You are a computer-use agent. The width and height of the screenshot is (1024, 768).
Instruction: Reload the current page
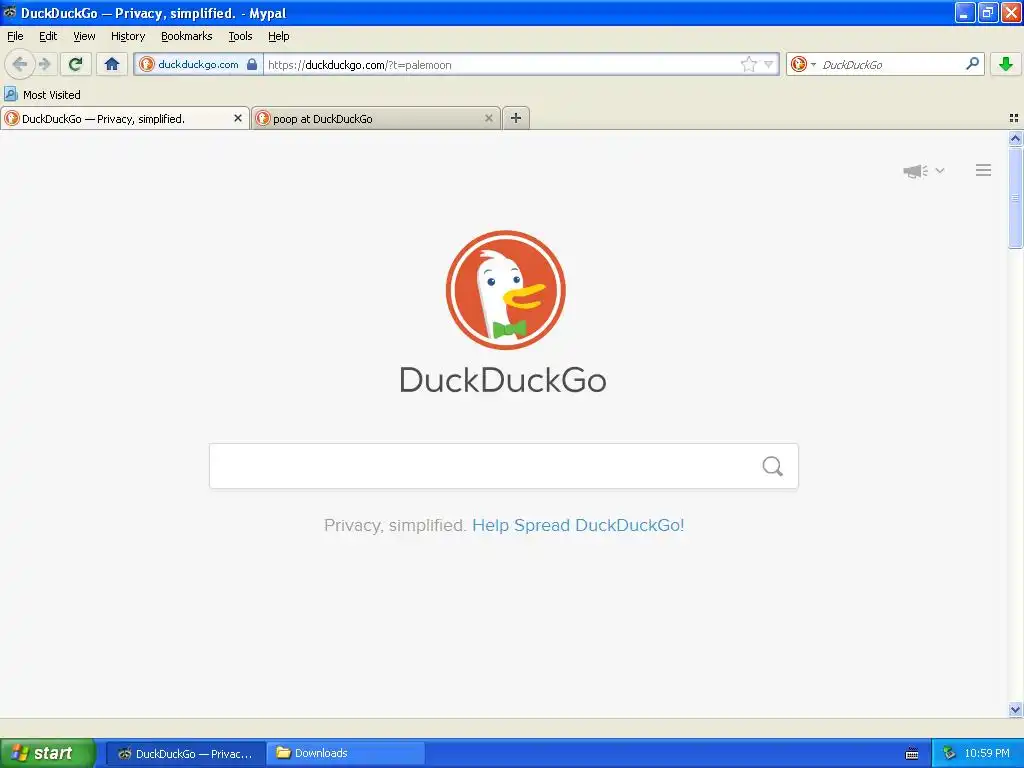(x=76, y=64)
